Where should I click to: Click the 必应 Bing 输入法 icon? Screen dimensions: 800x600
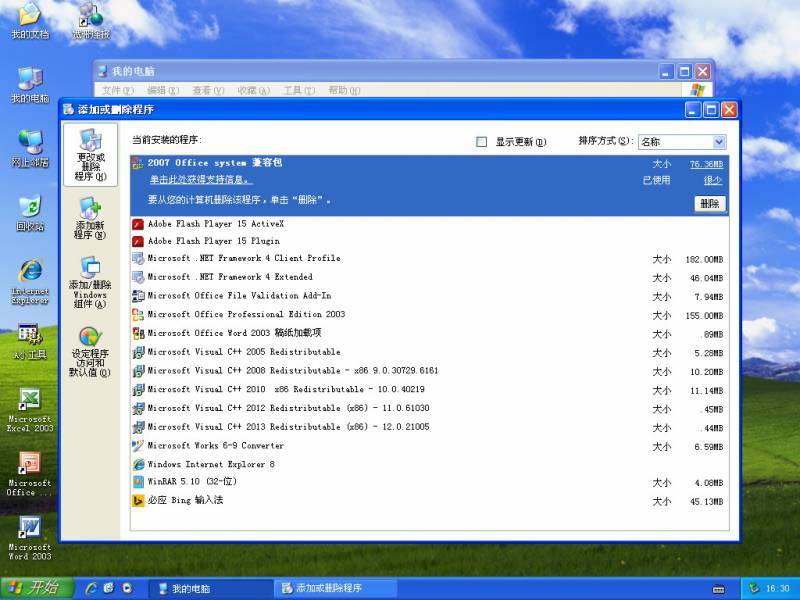[138, 501]
